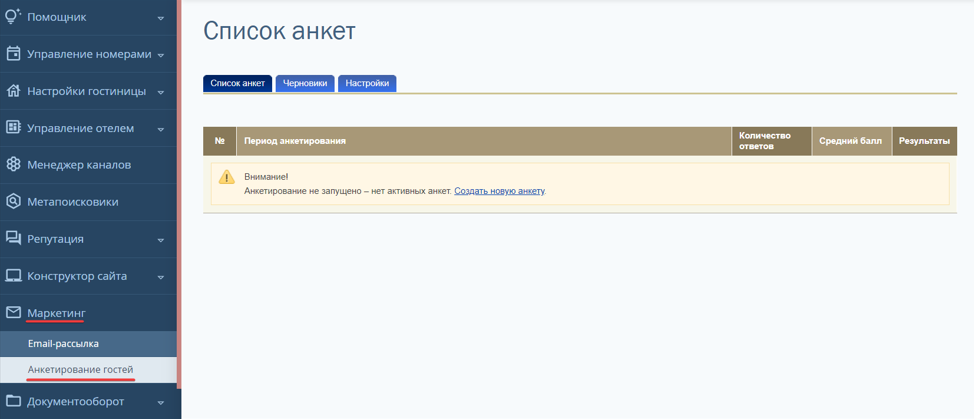Switch to the Черновики tab
The width and height of the screenshot is (974, 419).
(x=305, y=83)
